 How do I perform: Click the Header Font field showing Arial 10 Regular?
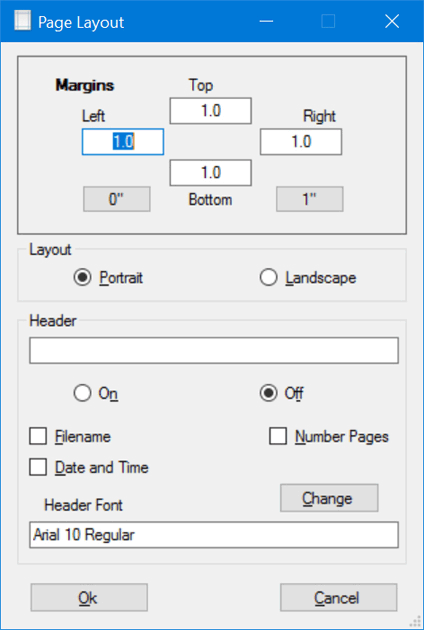214,535
